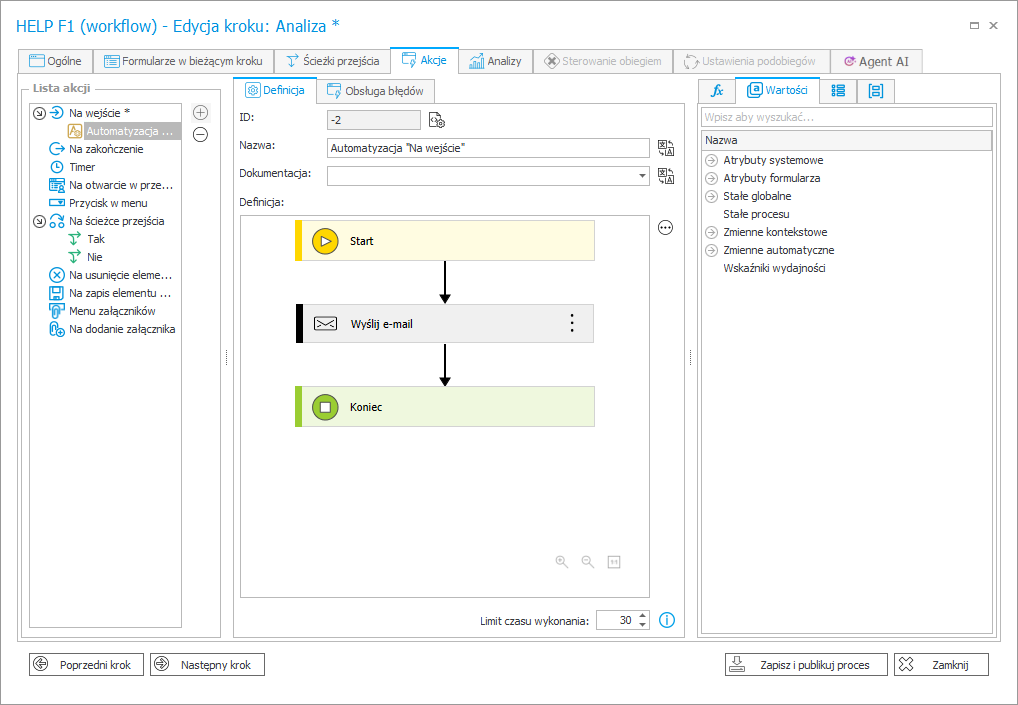Screen dimensions: 1018x705
Task: Click the three-dot menu on Wyślij e-mail
Action: point(572,323)
